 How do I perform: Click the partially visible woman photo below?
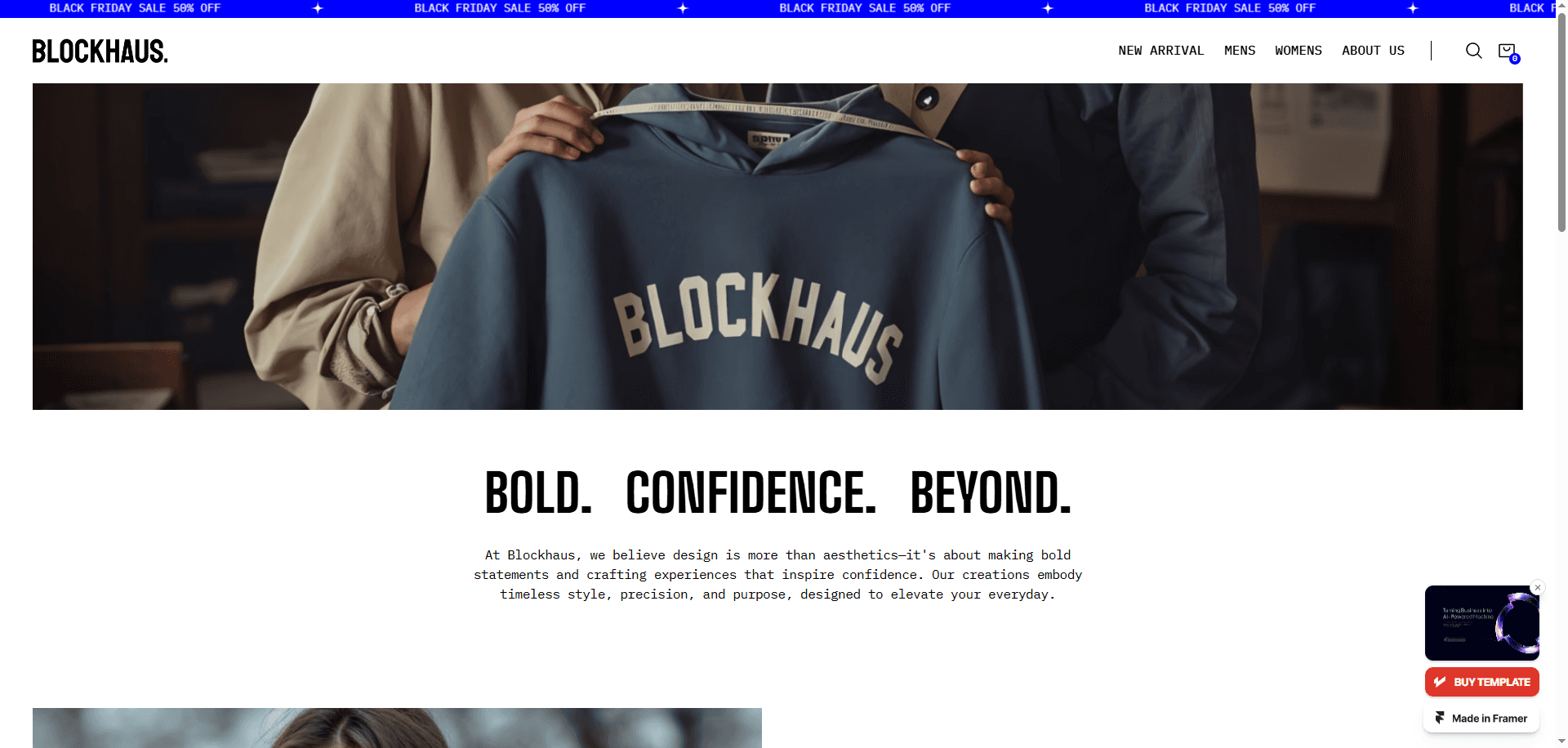[x=397, y=728]
